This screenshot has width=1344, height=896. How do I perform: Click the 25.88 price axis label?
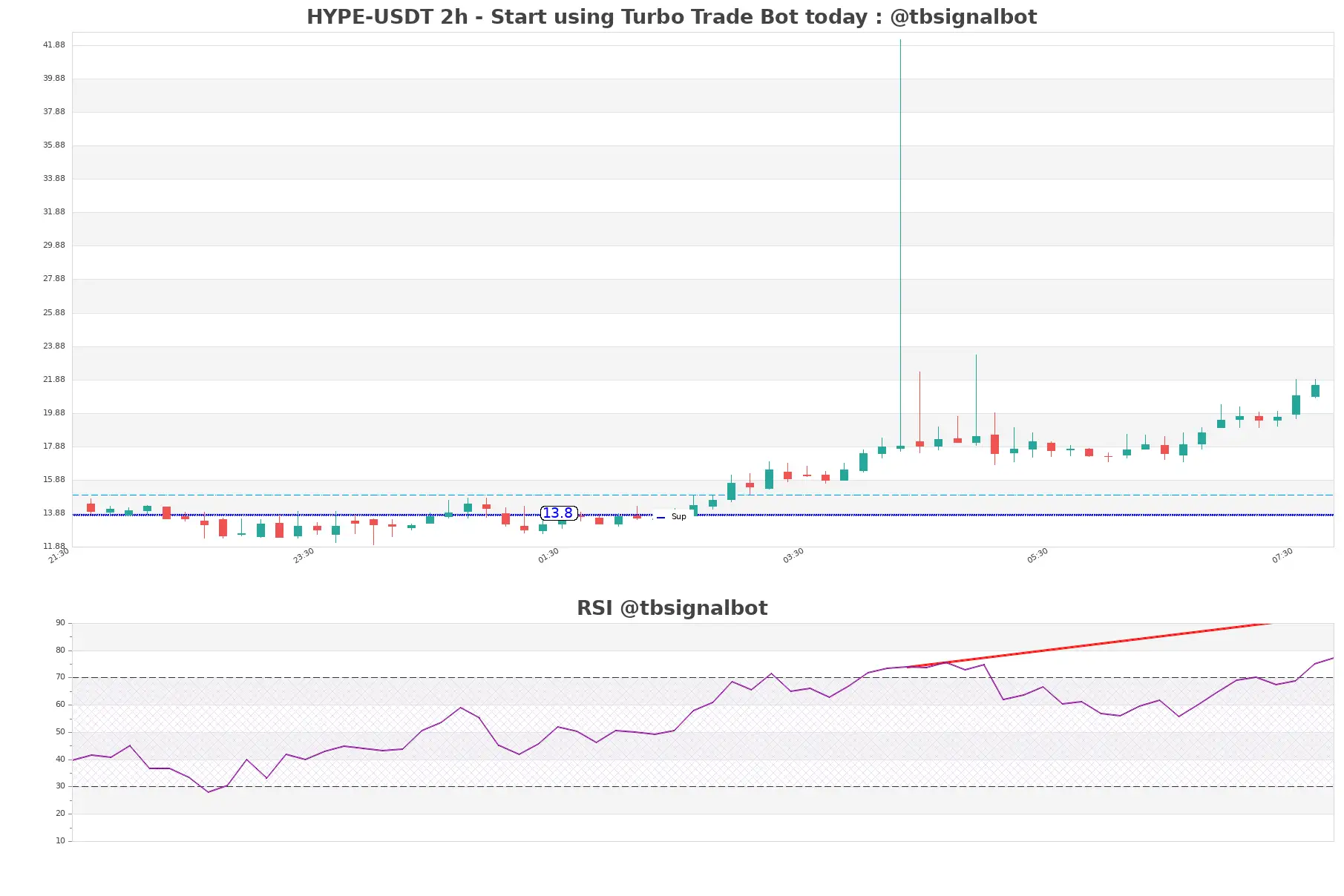tap(53, 313)
